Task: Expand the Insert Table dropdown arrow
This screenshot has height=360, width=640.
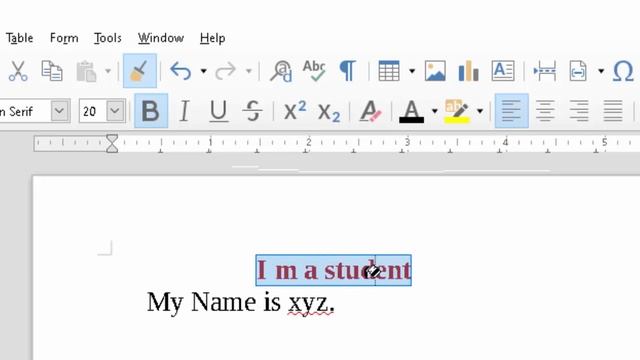Action: click(x=412, y=71)
